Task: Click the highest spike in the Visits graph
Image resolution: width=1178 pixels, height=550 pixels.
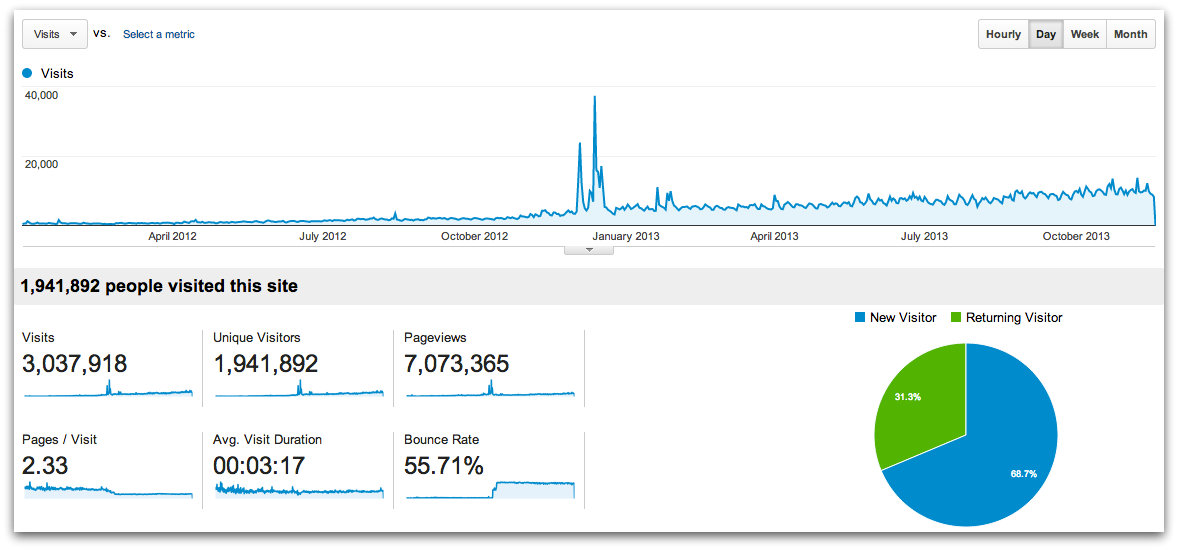Action: click(x=595, y=98)
